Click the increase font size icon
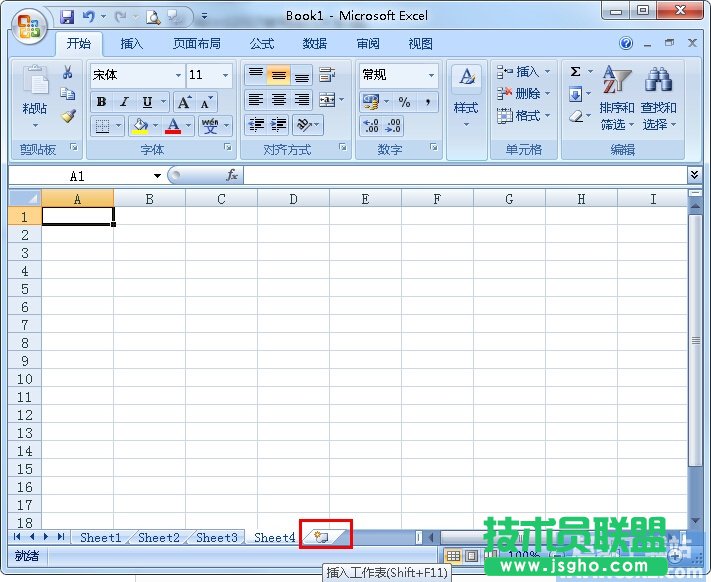This screenshot has height=582, width=711. (185, 102)
